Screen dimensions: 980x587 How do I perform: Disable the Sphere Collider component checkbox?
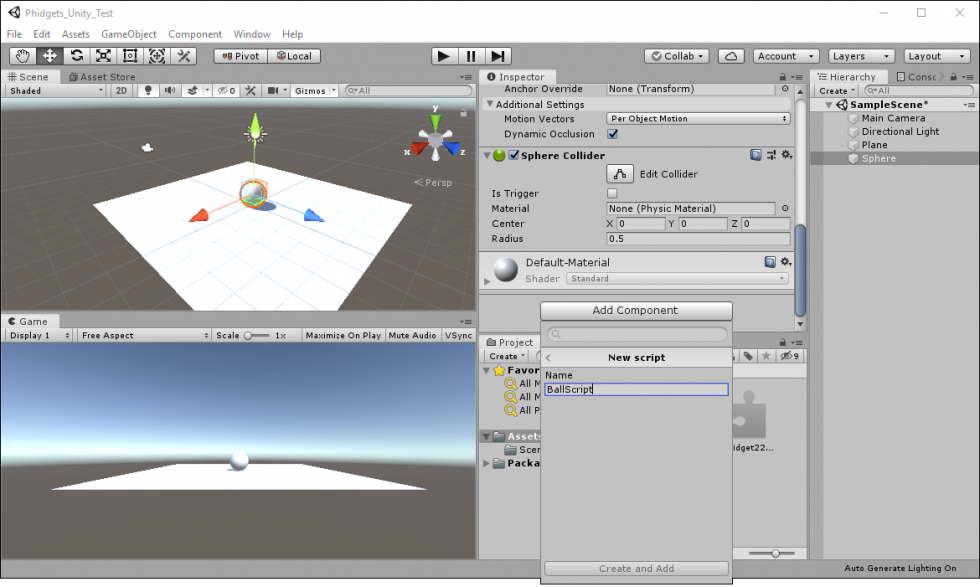click(x=514, y=156)
